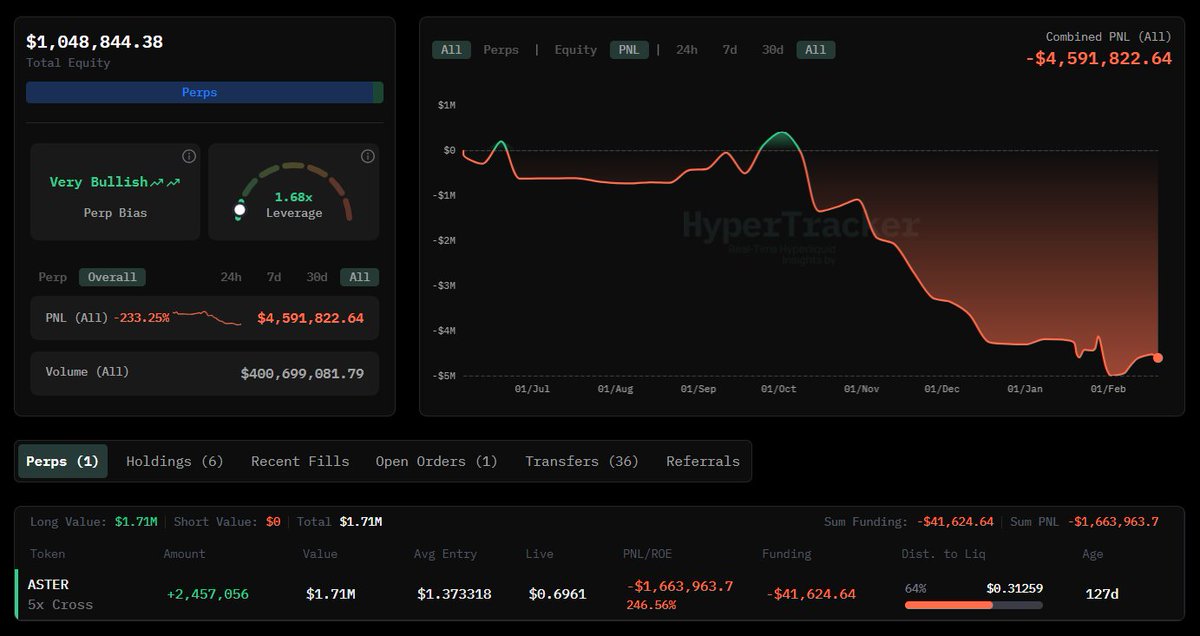Sort by Live column header
The image size is (1200, 636).
click(x=540, y=553)
